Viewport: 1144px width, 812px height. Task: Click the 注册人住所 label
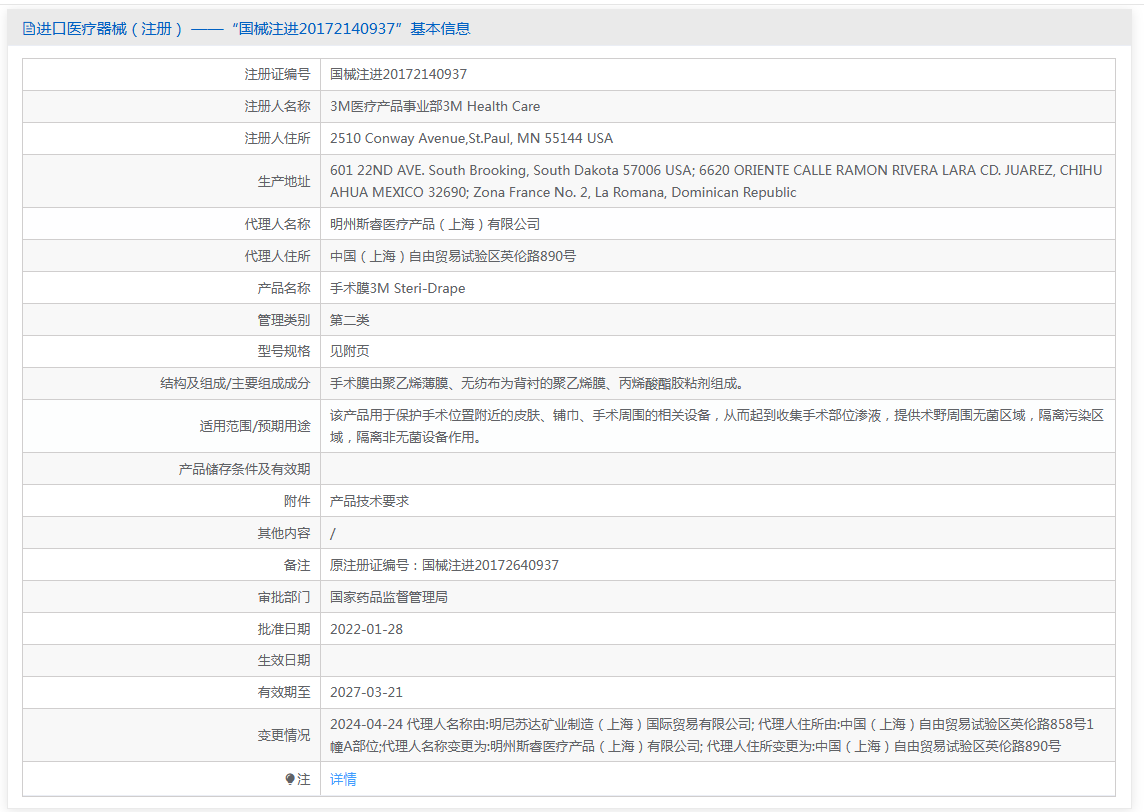(277, 139)
